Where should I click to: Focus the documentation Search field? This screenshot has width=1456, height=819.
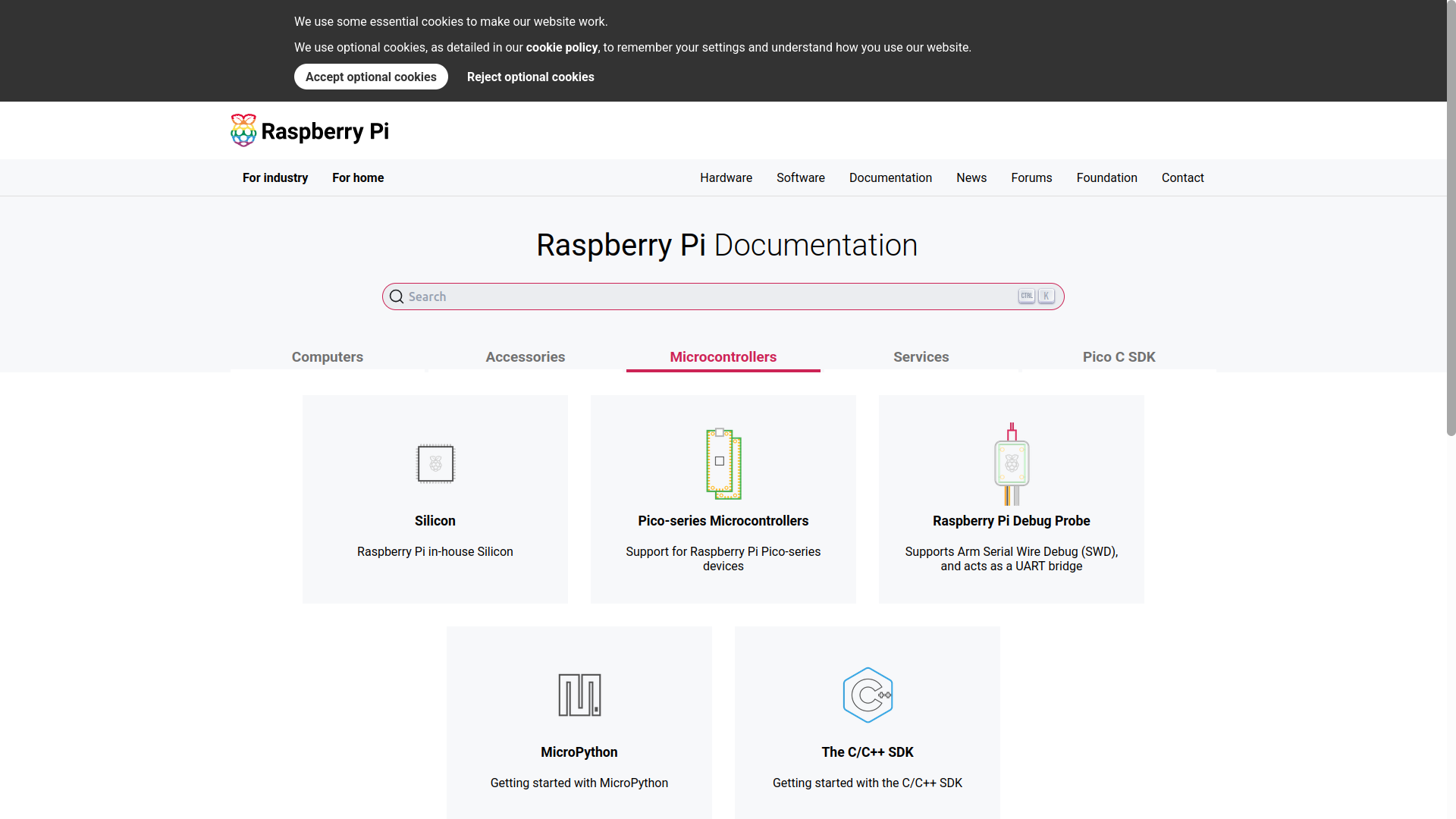[x=723, y=297]
